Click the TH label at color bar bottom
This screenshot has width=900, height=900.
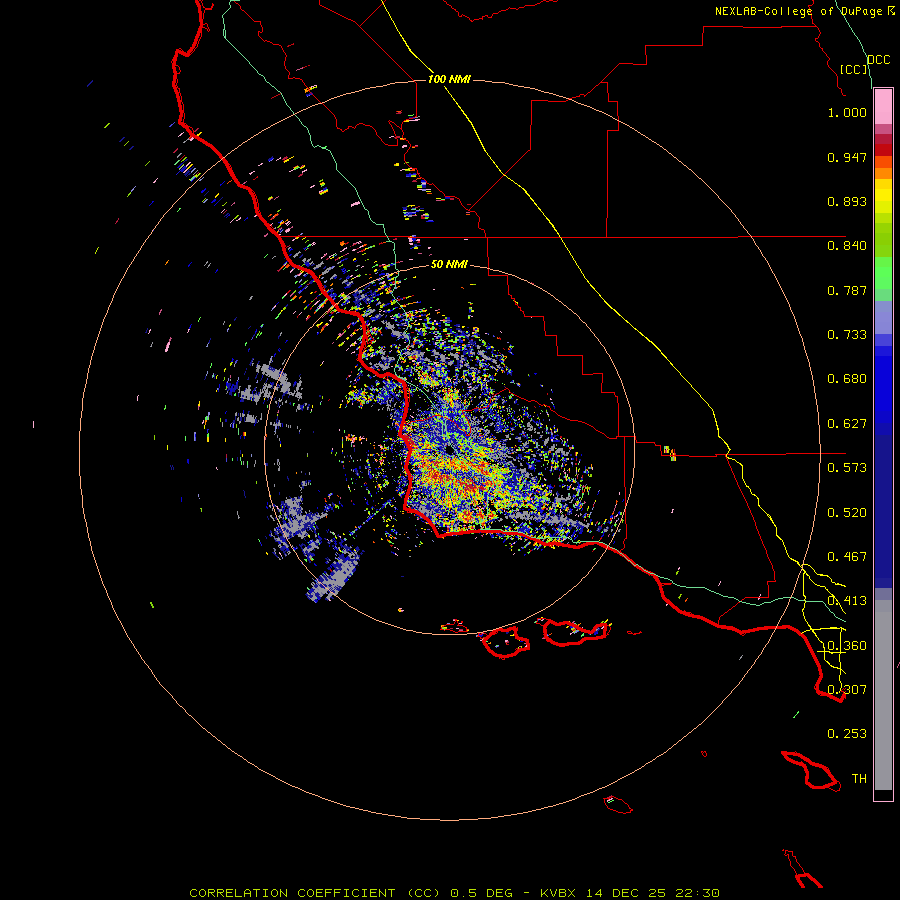(x=859, y=779)
